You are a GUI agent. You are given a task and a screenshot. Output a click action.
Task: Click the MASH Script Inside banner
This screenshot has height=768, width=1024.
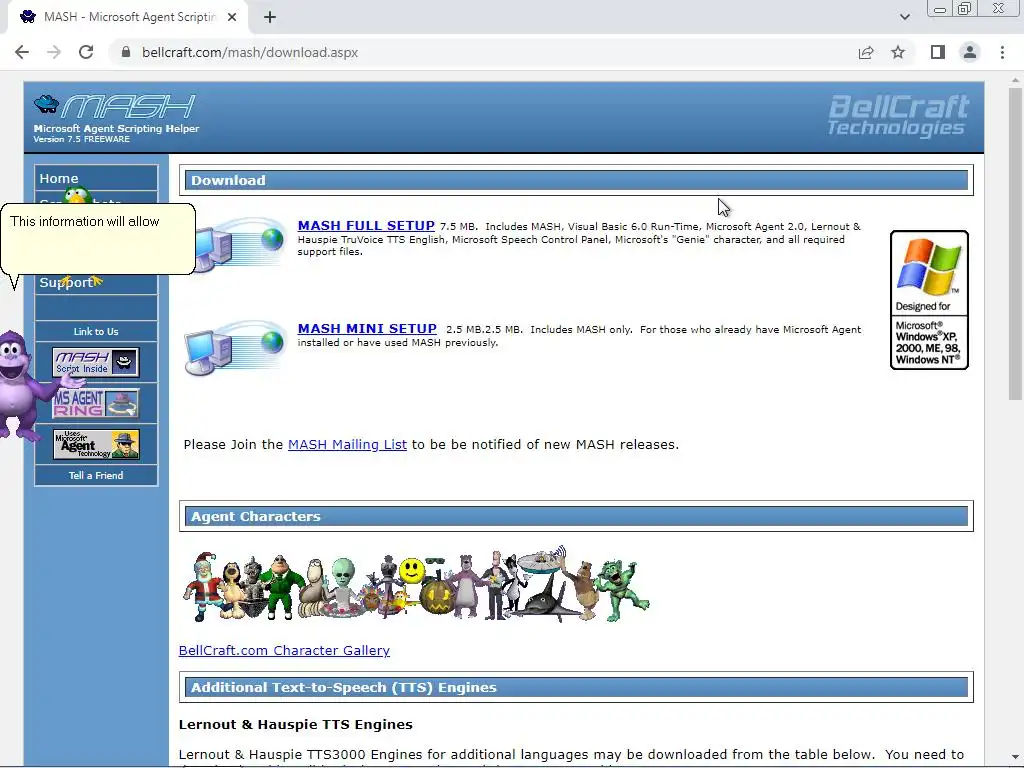[x=95, y=362]
